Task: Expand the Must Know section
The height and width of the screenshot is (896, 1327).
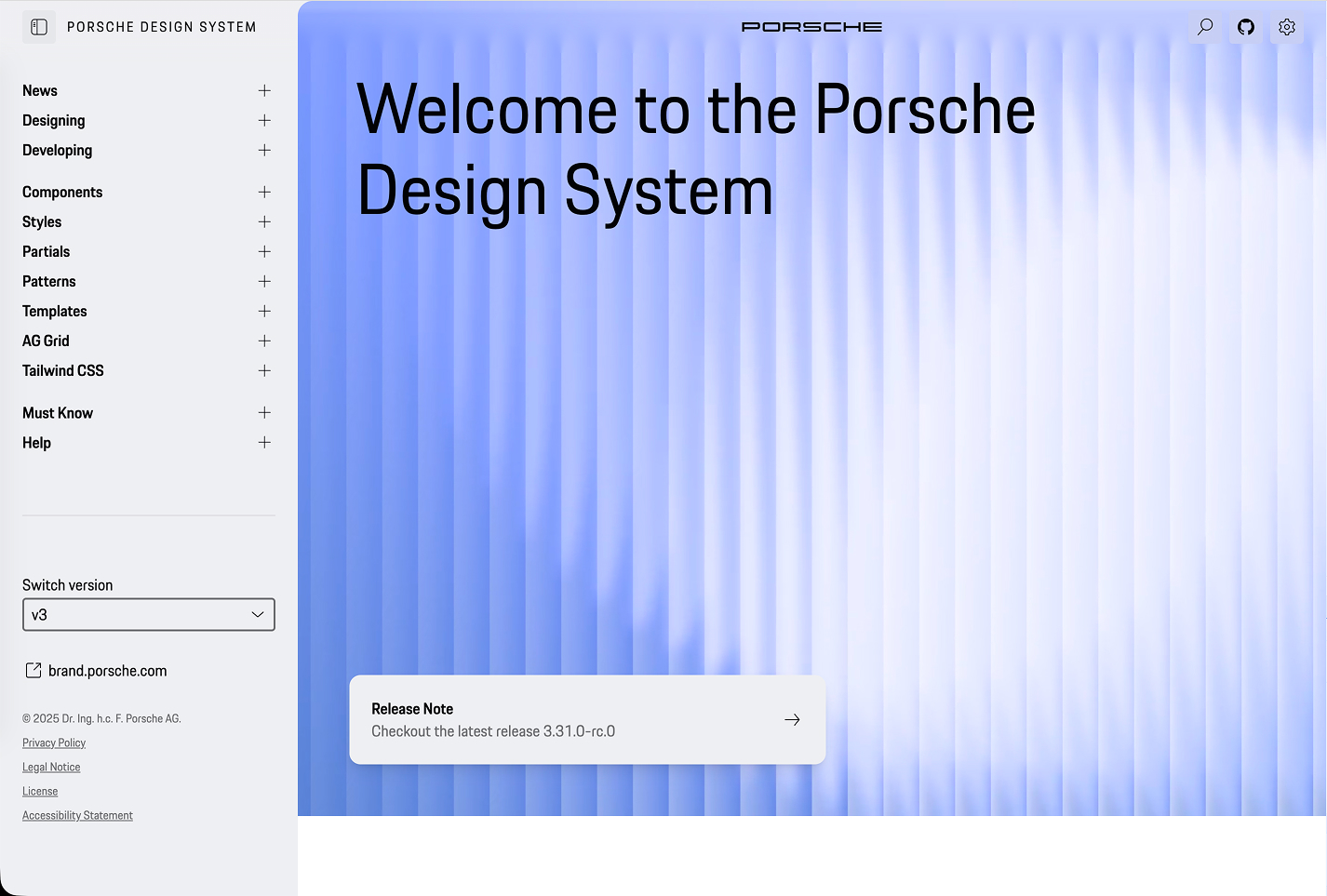Action: pos(264,412)
